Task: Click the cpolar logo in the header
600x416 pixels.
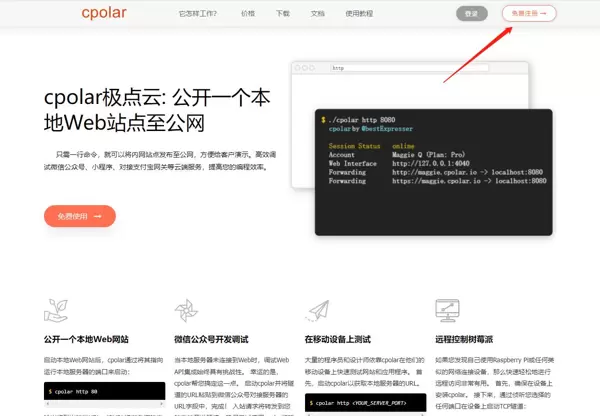Action: point(109,14)
